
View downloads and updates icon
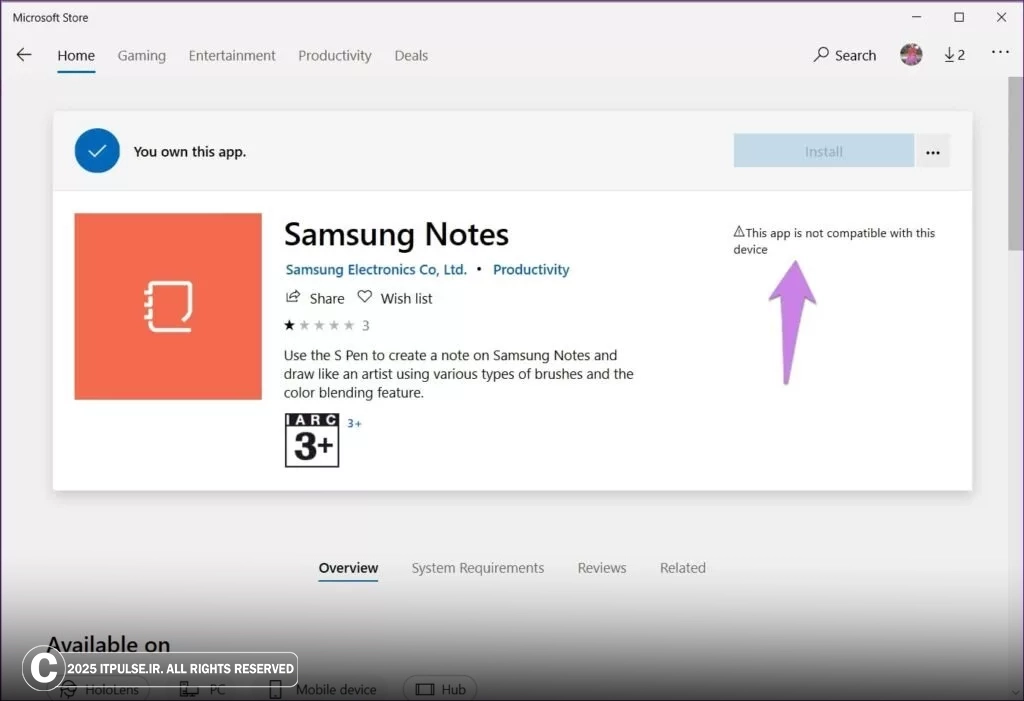pyautogui.click(x=954, y=55)
